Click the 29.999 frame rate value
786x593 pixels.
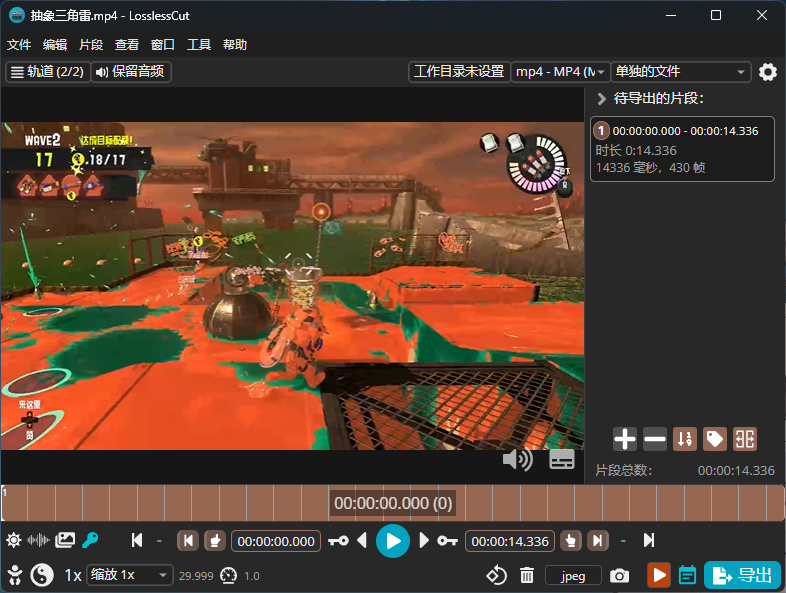[x=196, y=576]
